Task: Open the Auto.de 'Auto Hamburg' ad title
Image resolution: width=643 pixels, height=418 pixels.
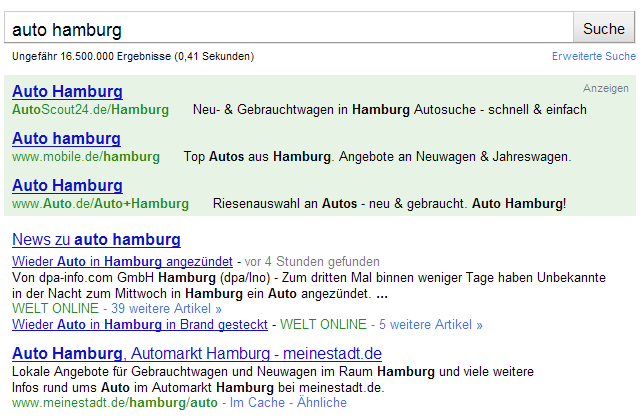Action: click(67, 185)
